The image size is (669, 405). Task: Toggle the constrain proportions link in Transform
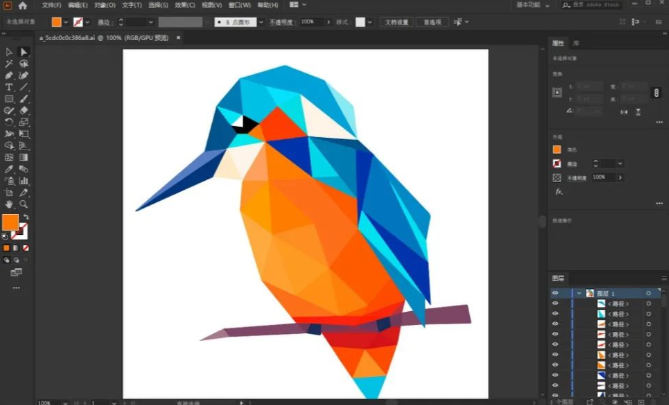(654, 92)
